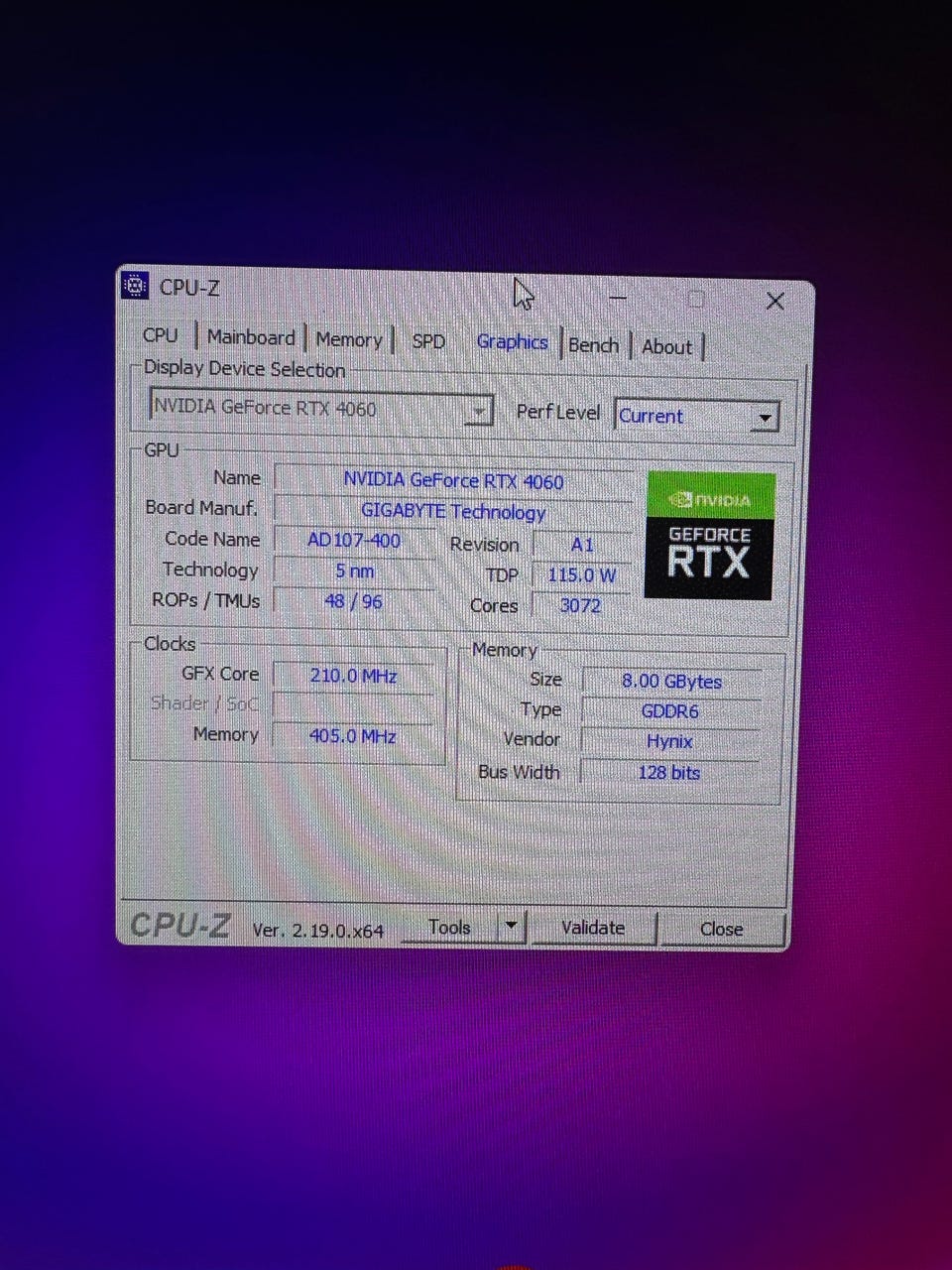Click the GIGABYTE Technology board manufacturer value
Image resolution: width=952 pixels, height=1270 pixels.
coord(453,512)
